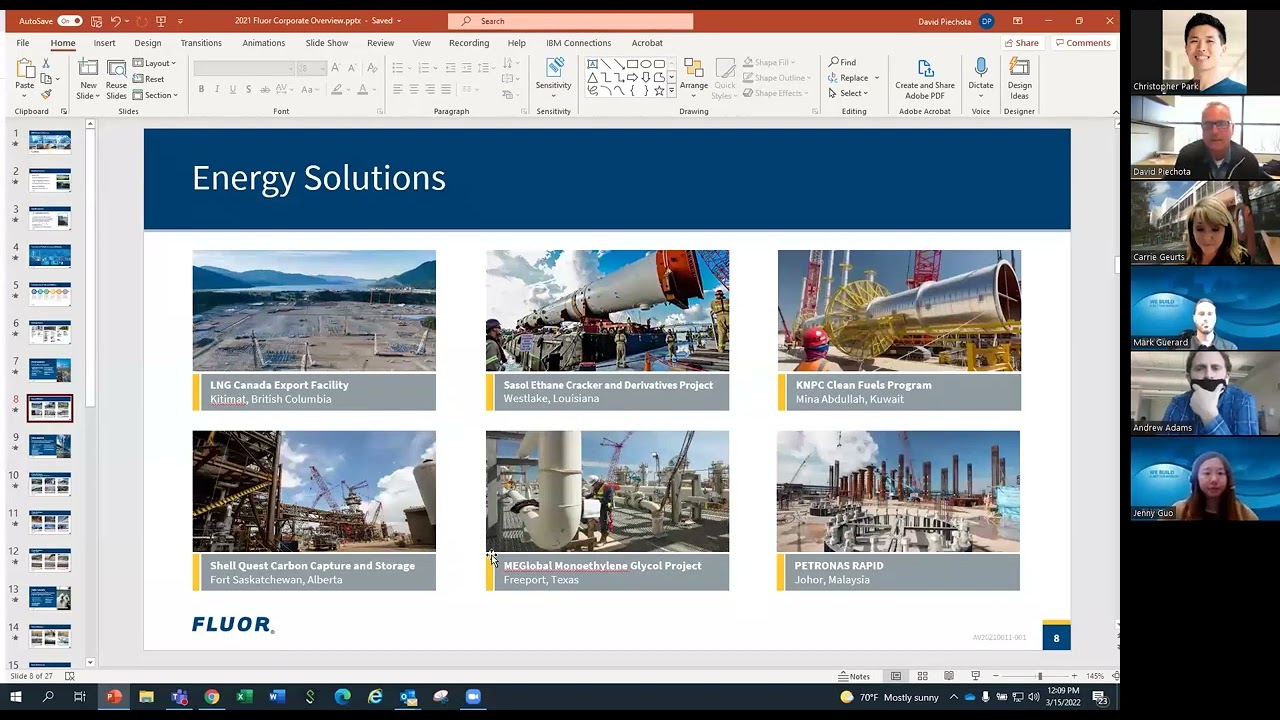Screen dimensions: 1280x720
Task: Switch to Normal view icon
Action: 896,676
